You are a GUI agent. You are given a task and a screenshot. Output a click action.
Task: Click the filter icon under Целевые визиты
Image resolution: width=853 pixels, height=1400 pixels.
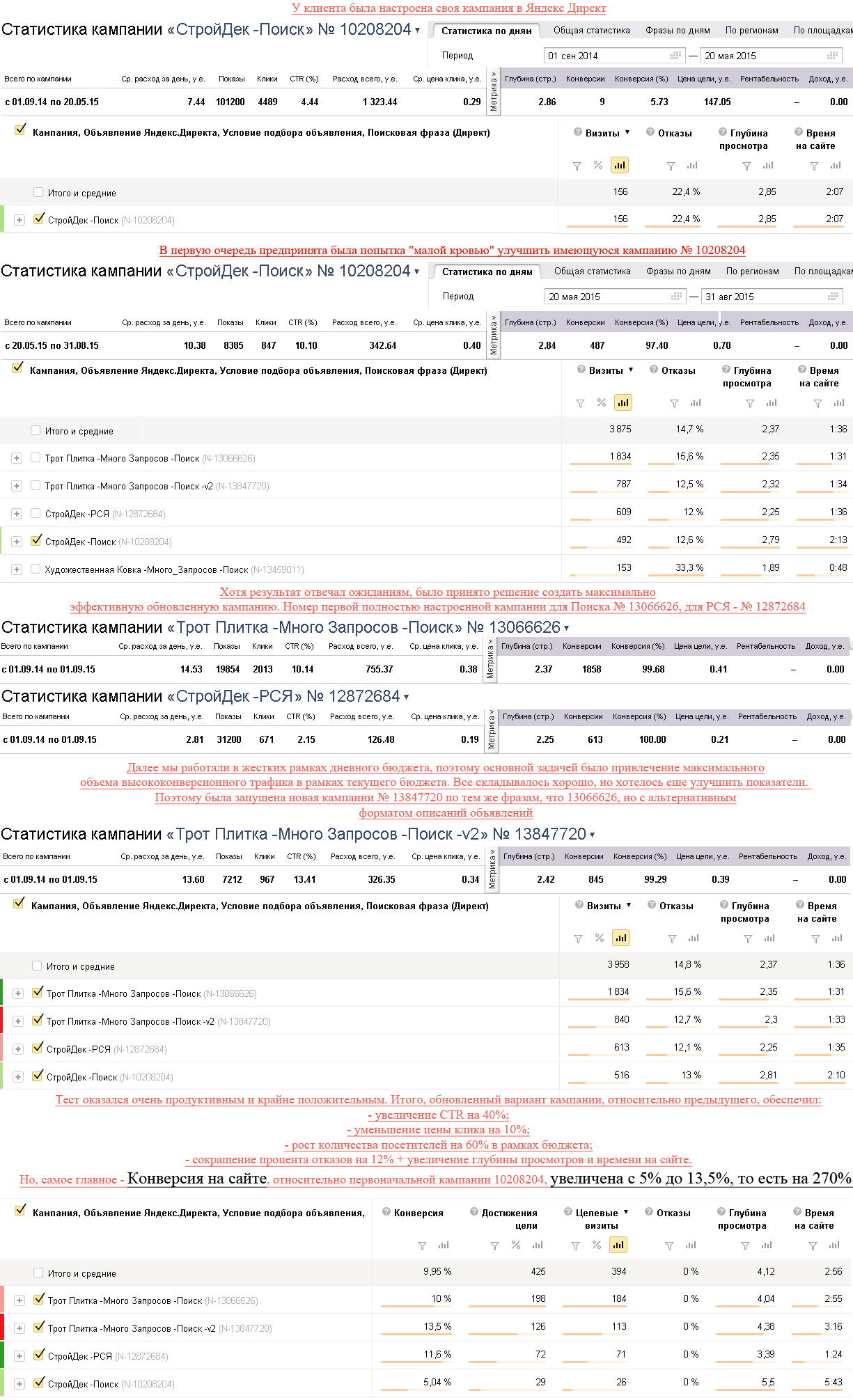tap(575, 1245)
